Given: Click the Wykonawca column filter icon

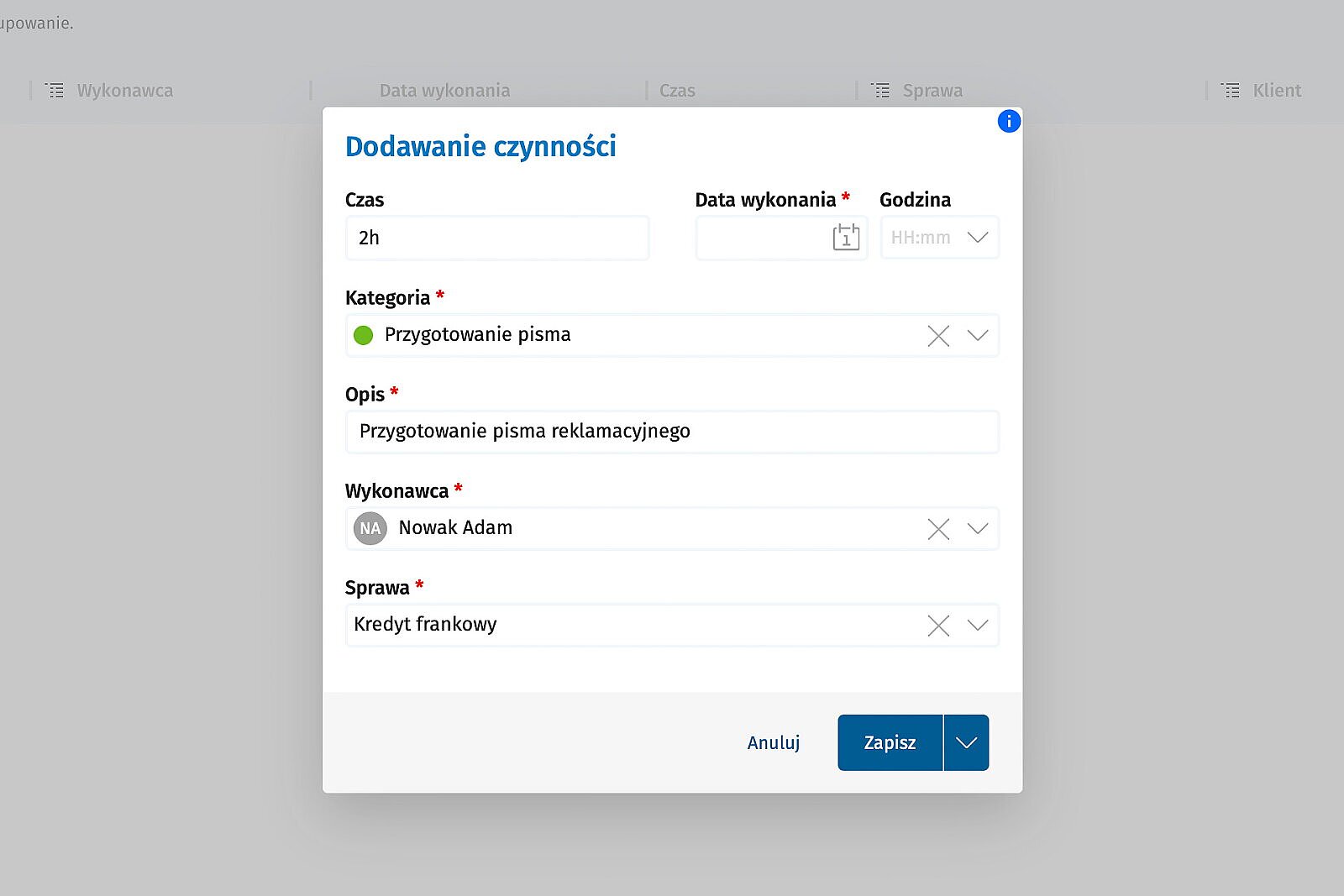Looking at the screenshot, I should 55,91.
